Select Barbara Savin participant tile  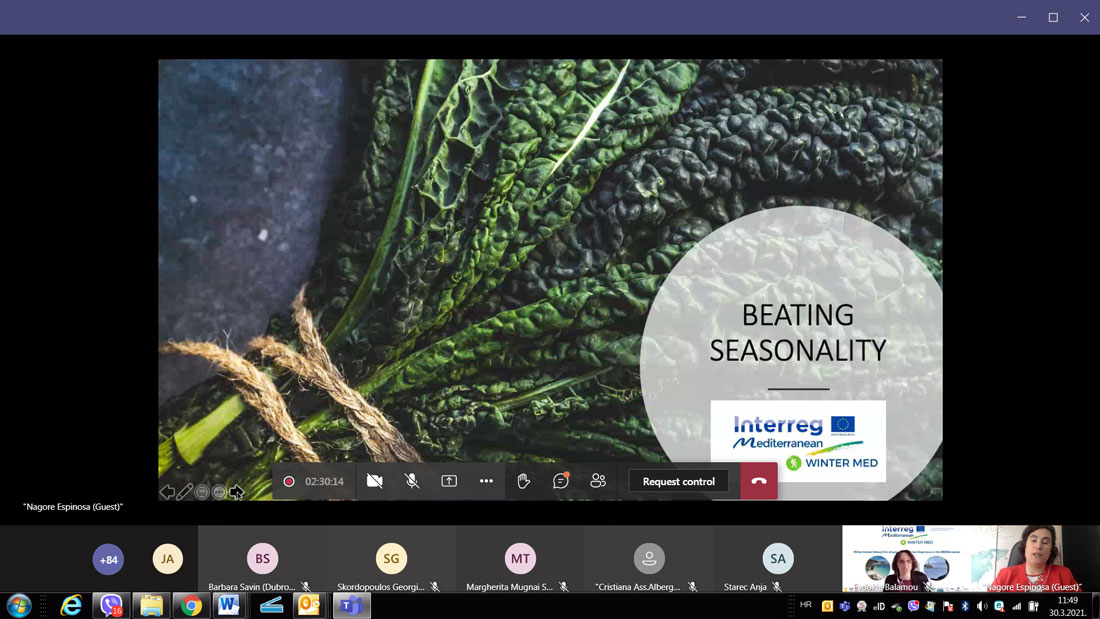point(262,559)
